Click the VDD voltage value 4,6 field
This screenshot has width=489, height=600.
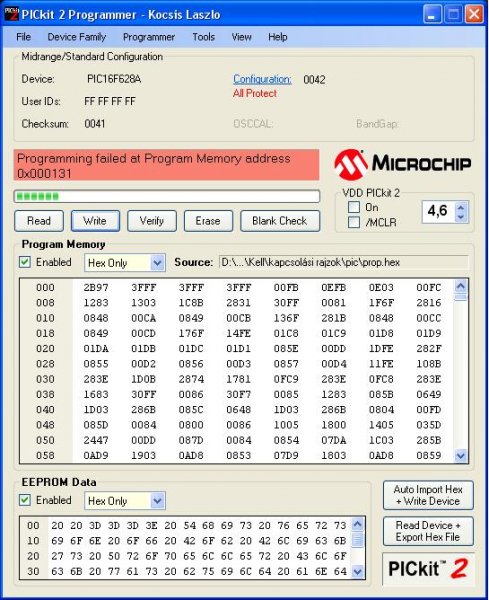click(x=438, y=211)
